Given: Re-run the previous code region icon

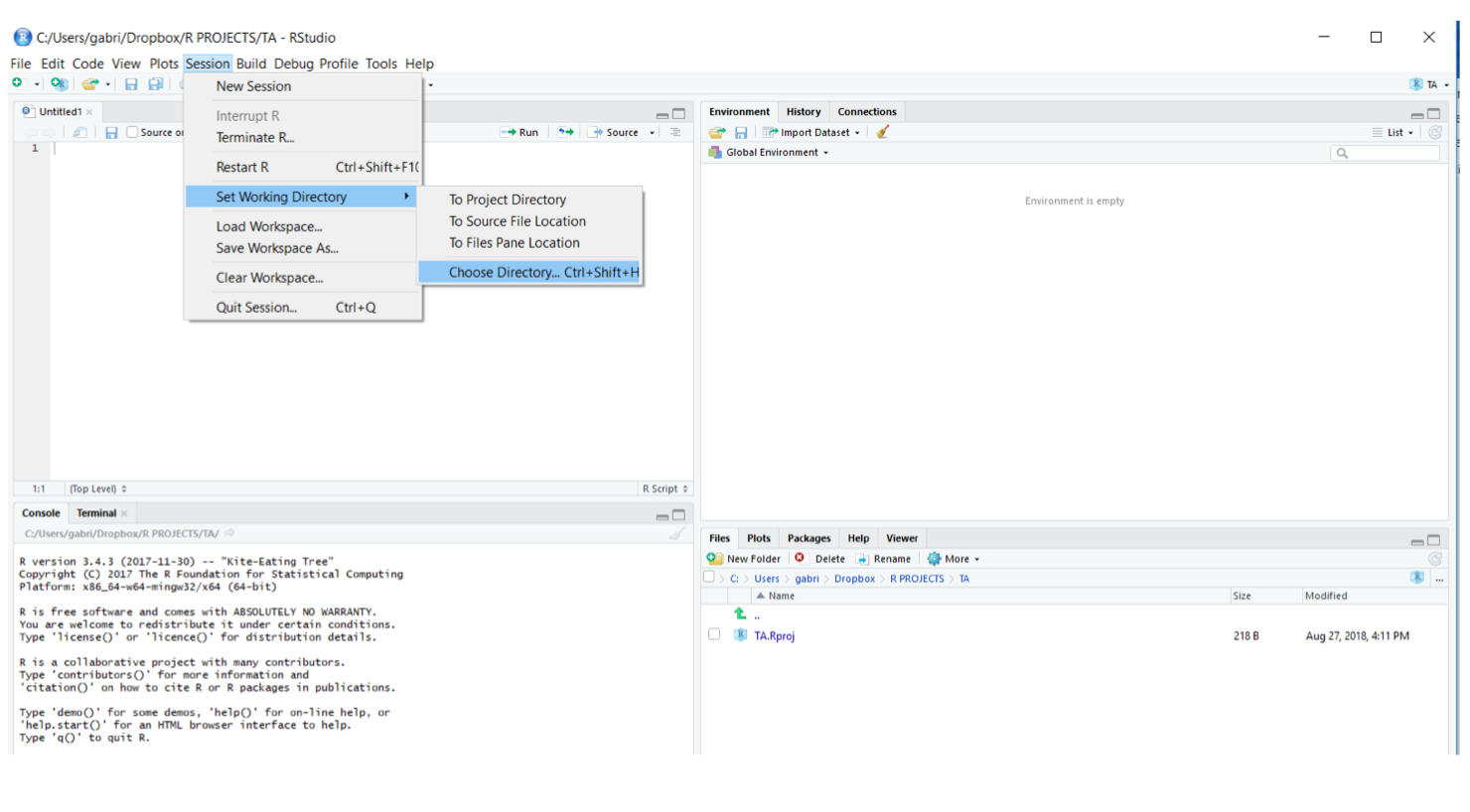Looking at the screenshot, I should tap(565, 132).
